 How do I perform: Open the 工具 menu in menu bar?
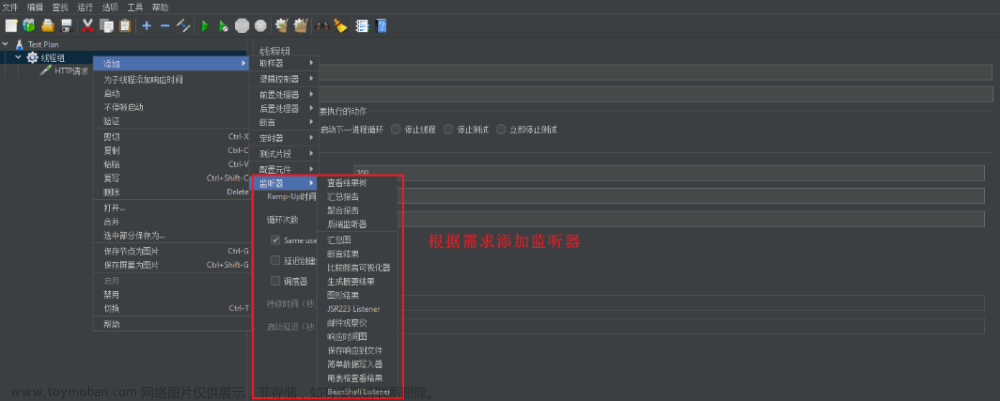pos(135,8)
